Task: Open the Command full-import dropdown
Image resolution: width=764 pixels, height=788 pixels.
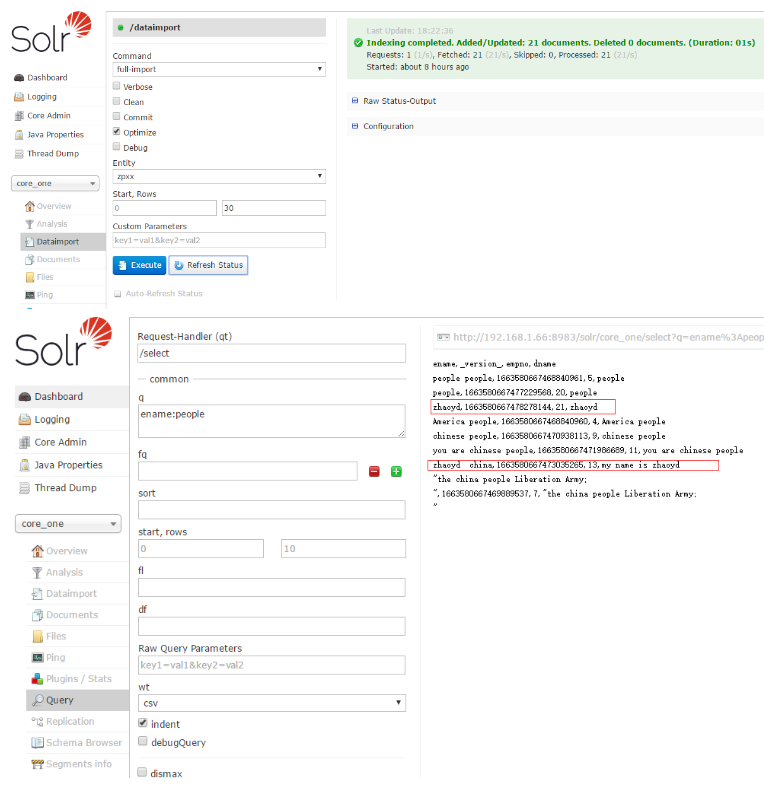Action: (x=219, y=69)
